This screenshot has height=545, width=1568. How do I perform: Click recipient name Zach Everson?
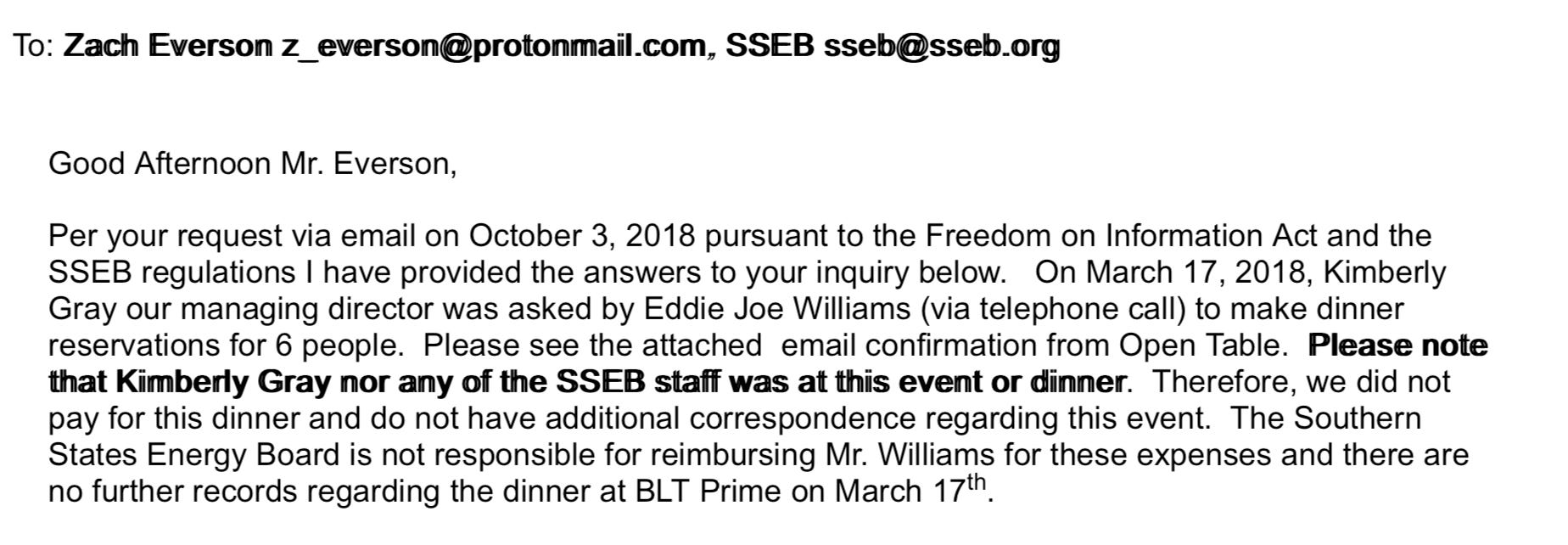168,46
